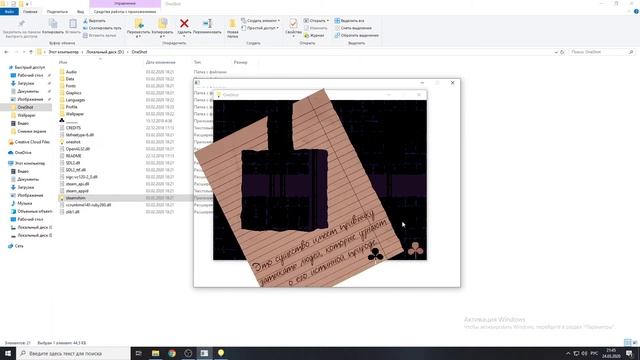Select the oneshot application file
640x360 pixels.
tap(73, 142)
